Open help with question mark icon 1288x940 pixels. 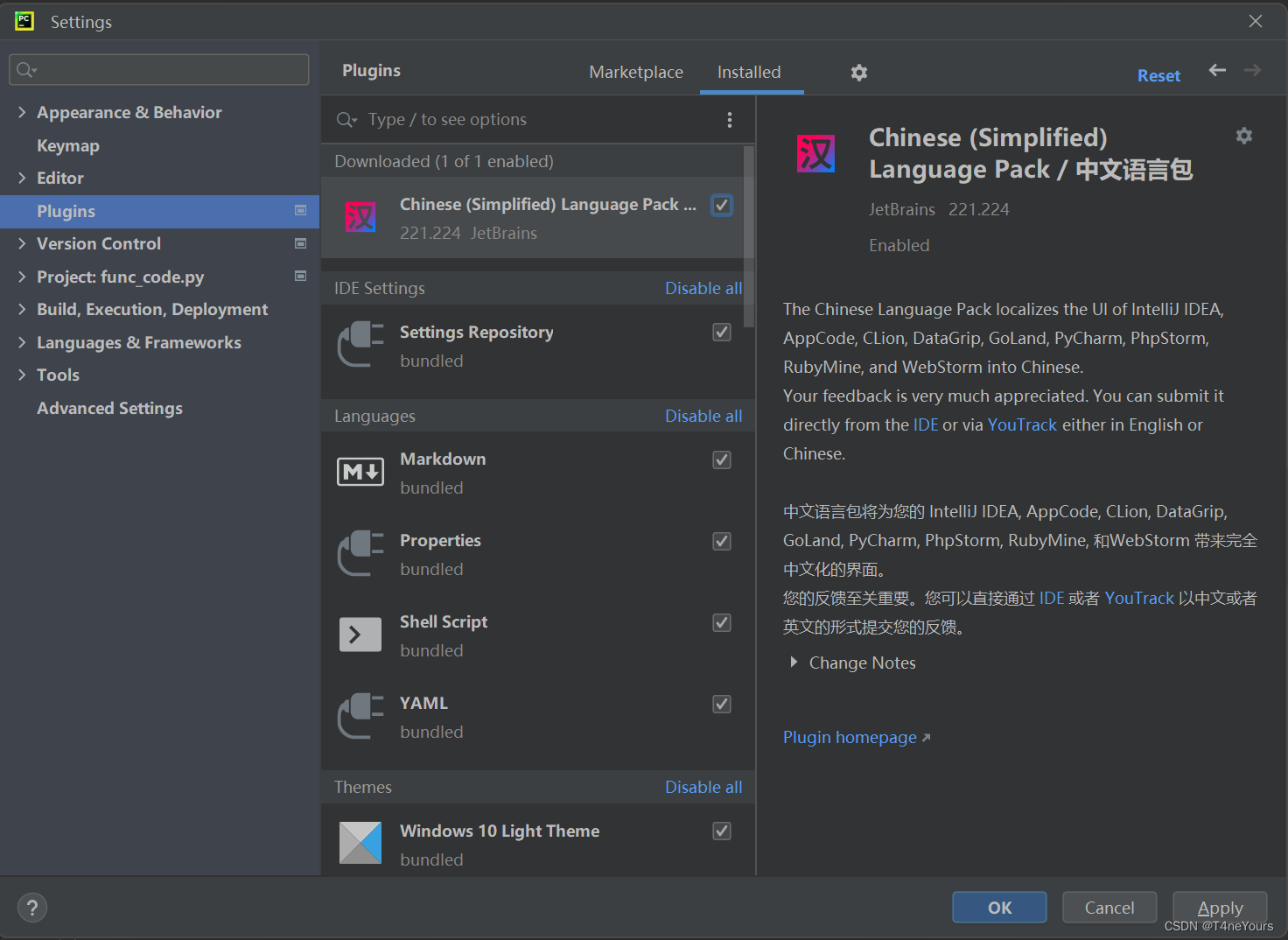[x=32, y=908]
